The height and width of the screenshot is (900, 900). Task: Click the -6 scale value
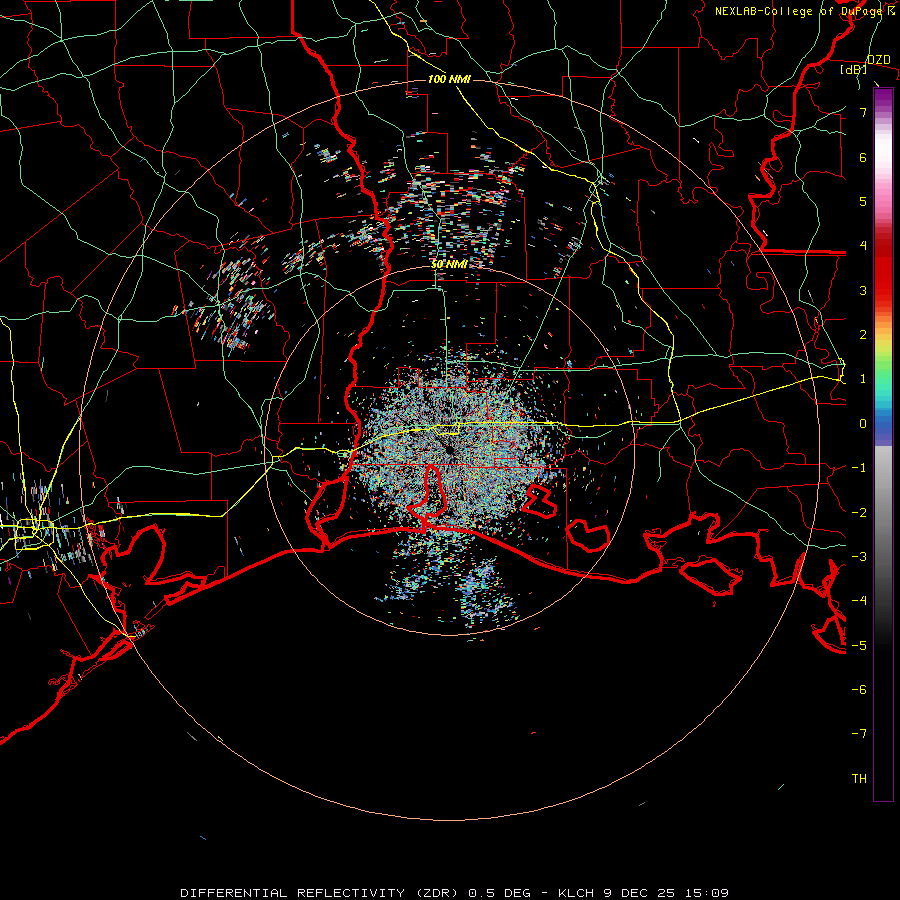pyautogui.click(x=859, y=689)
